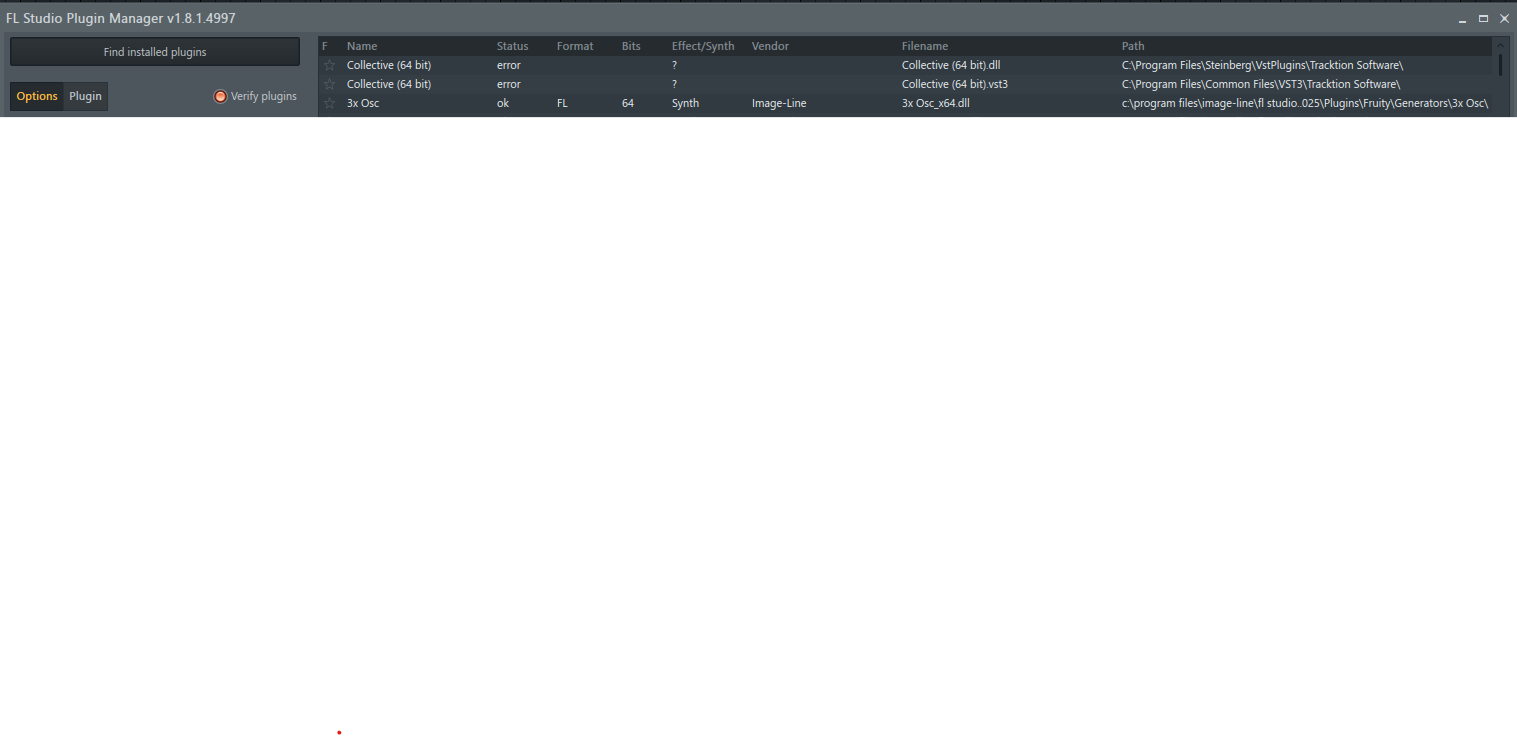The width and height of the screenshot is (1517, 736).
Task: Open the Plugin tab
Action: [x=85, y=96]
